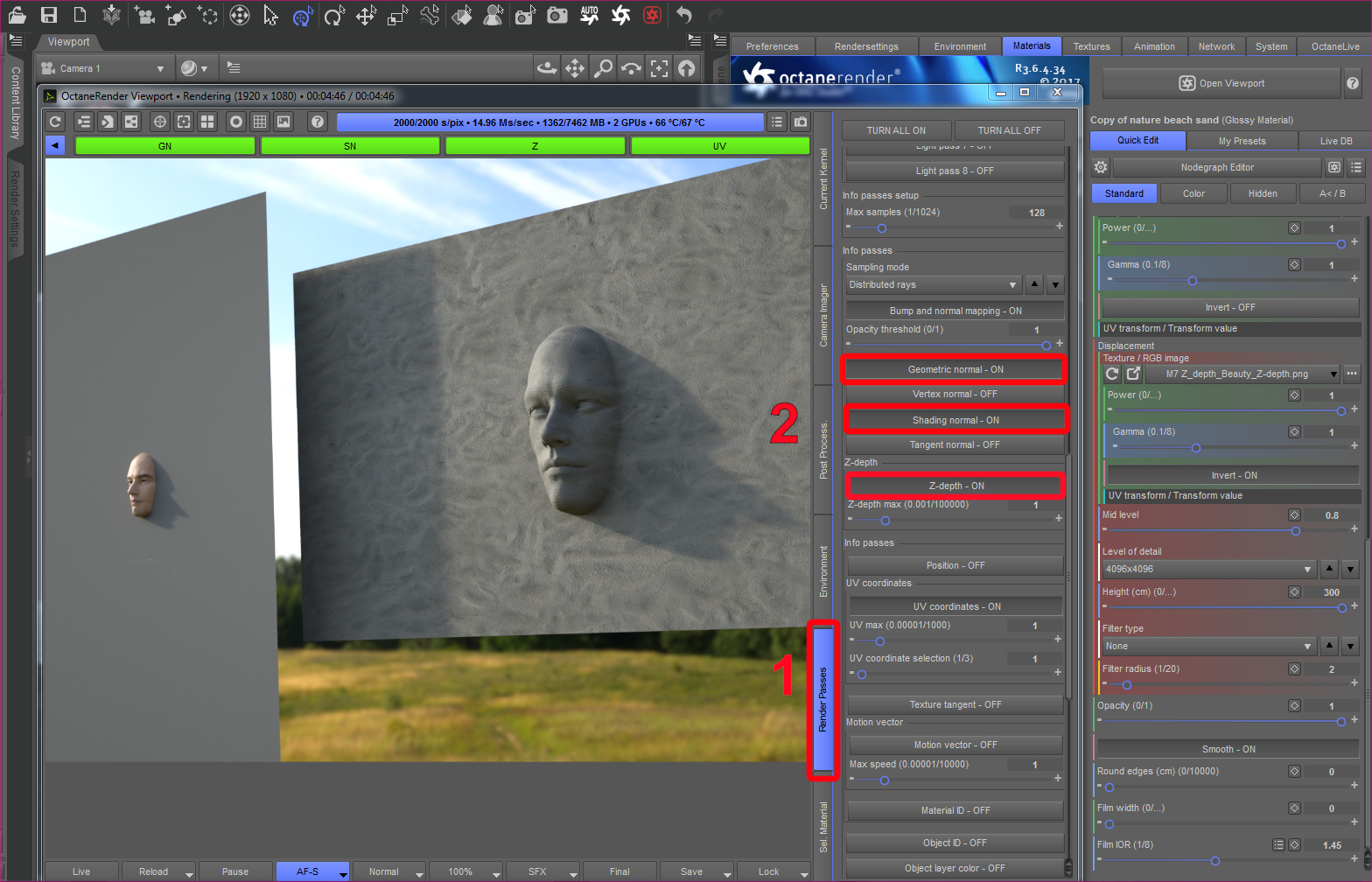Create a new scene using the blank page icon
The image size is (1372, 882).
[x=80, y=15]
